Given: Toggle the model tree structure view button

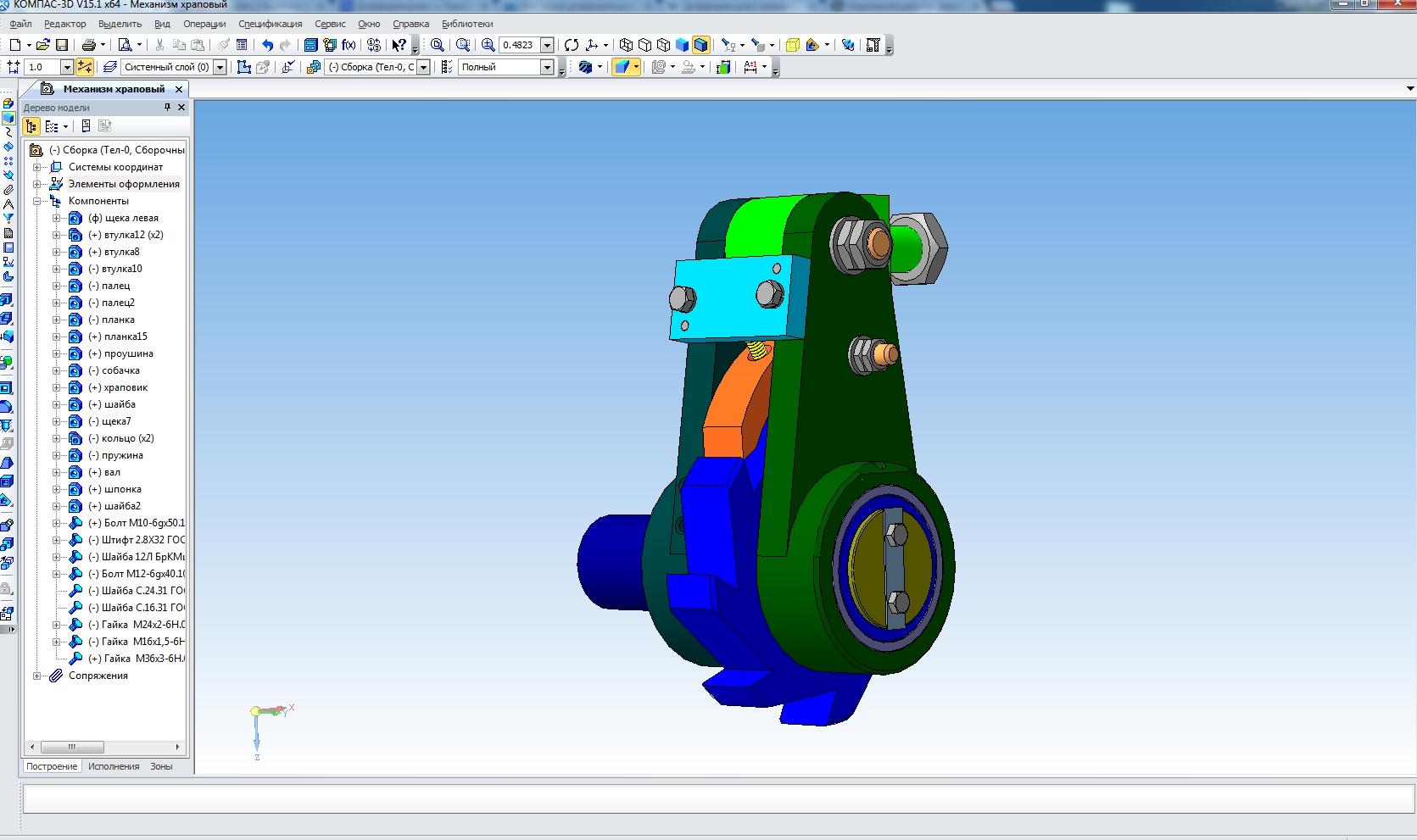Looking at the screenshot, I should coord(31,126).
